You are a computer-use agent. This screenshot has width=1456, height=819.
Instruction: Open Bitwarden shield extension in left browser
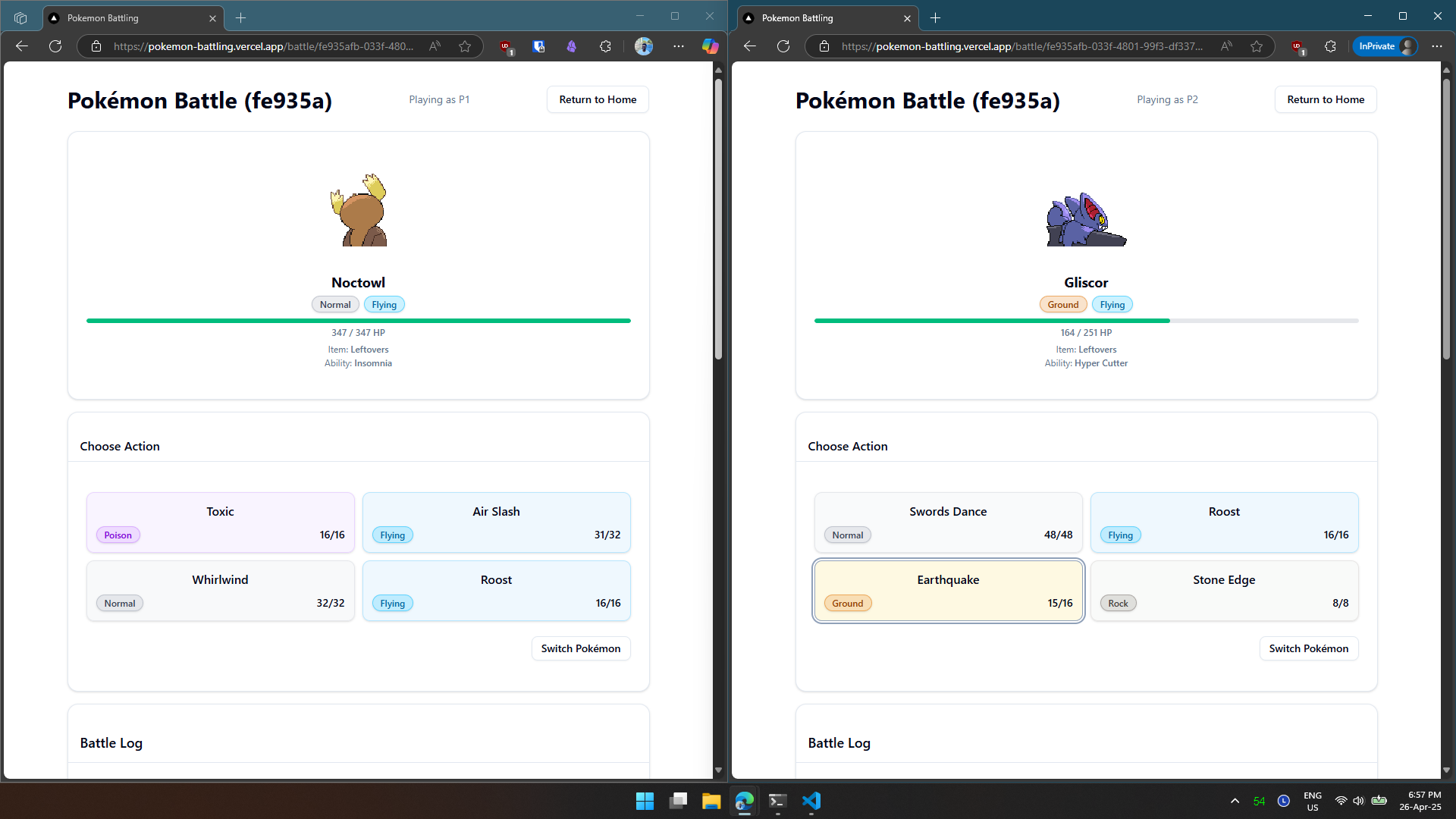(538, 47)
